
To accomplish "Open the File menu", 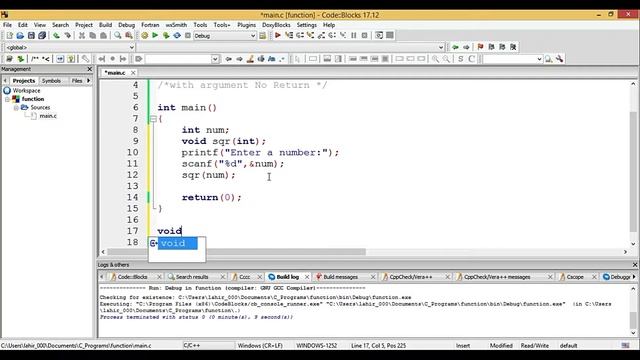I will [7, 25].
